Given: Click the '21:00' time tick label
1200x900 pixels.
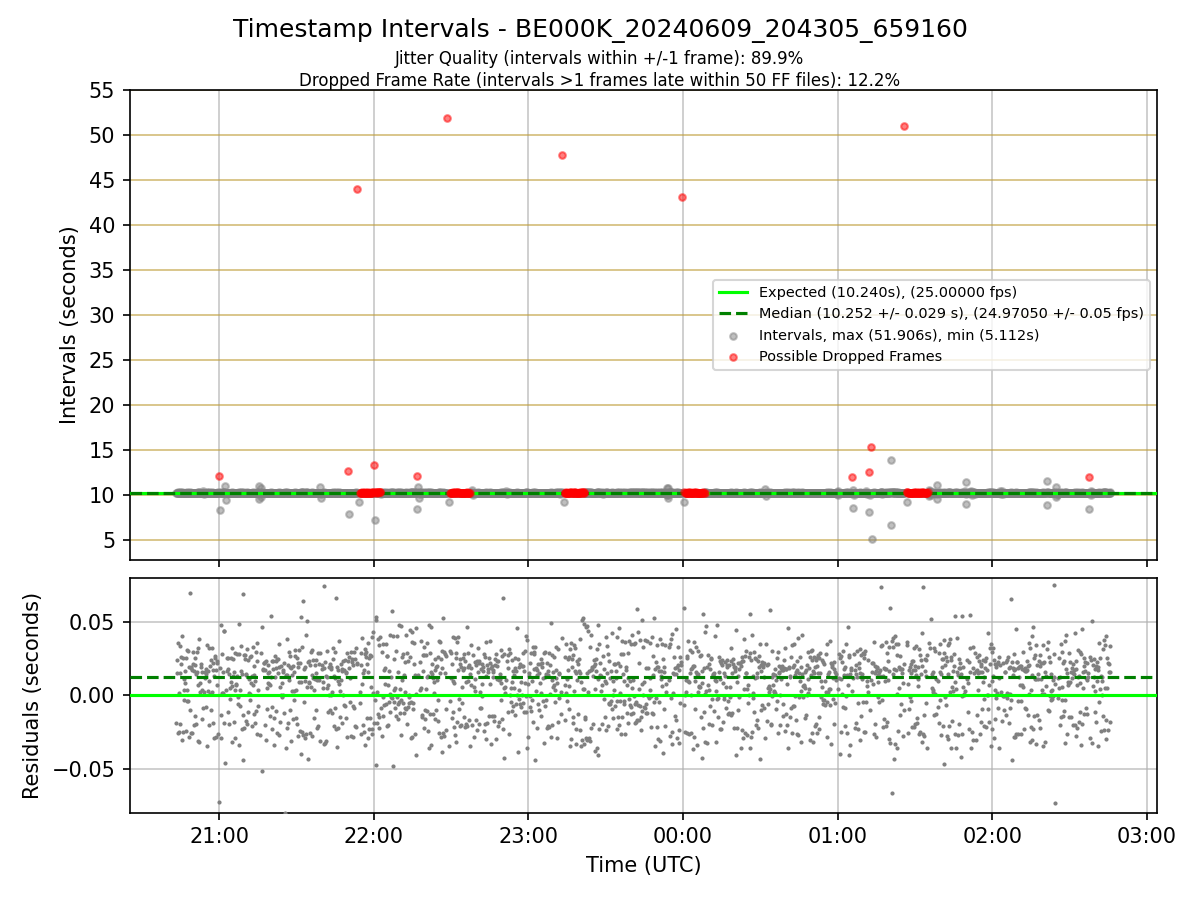Looking at the screenshot, I should point(220,835).
